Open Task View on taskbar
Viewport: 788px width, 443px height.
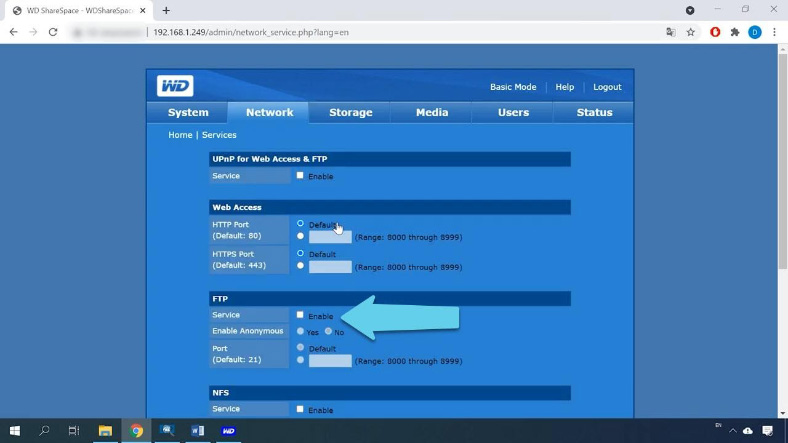coord(74,430)
